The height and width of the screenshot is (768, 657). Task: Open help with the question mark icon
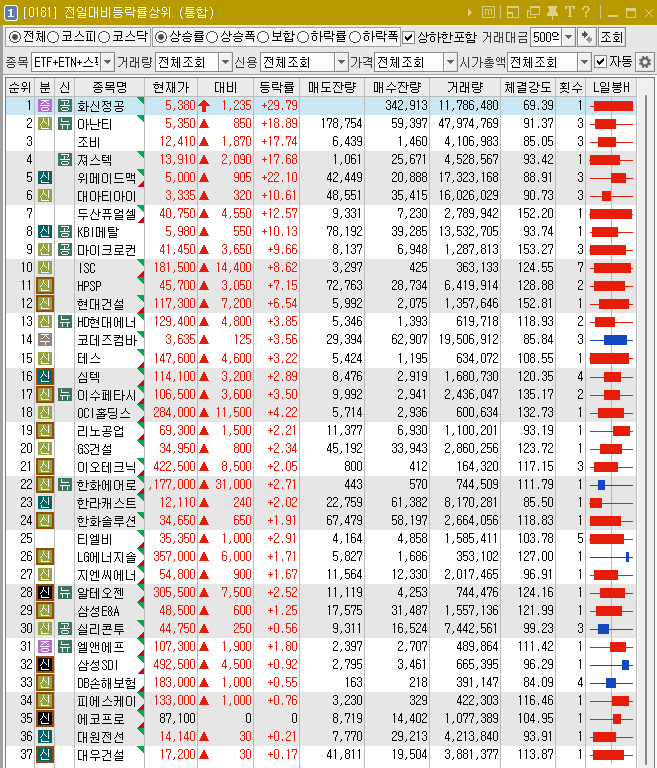click(586, 12)
